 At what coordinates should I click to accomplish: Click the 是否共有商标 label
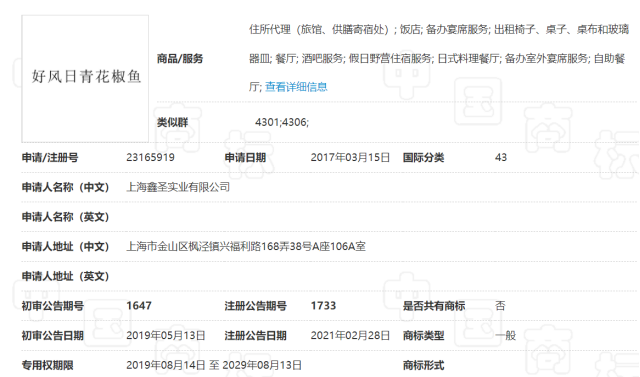click(434, 306)
